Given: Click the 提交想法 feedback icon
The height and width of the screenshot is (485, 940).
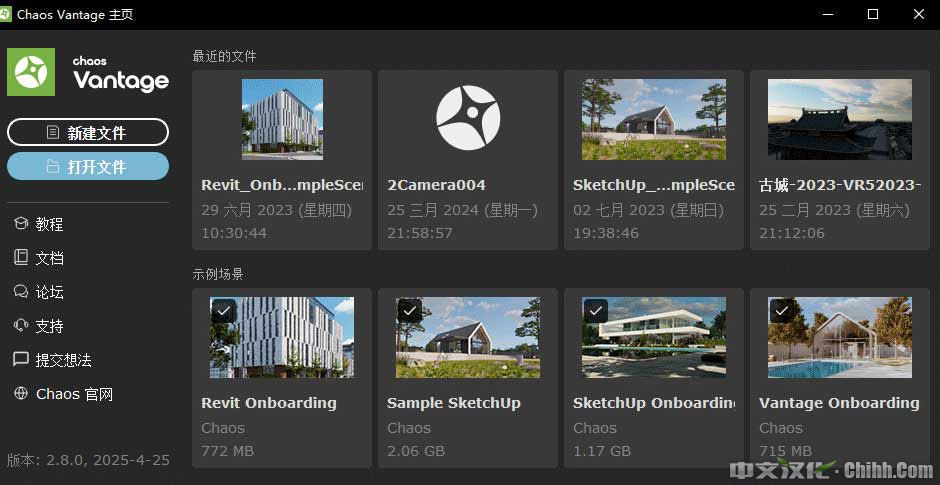Looking at the screenshot, I should pos(20,360).
